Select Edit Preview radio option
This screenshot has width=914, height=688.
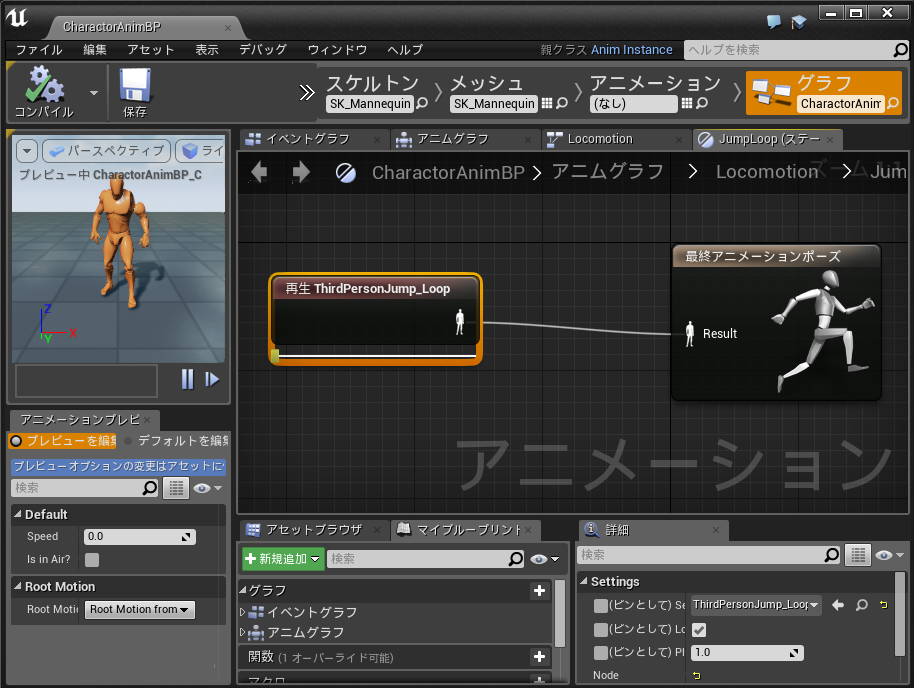point(63,441)
